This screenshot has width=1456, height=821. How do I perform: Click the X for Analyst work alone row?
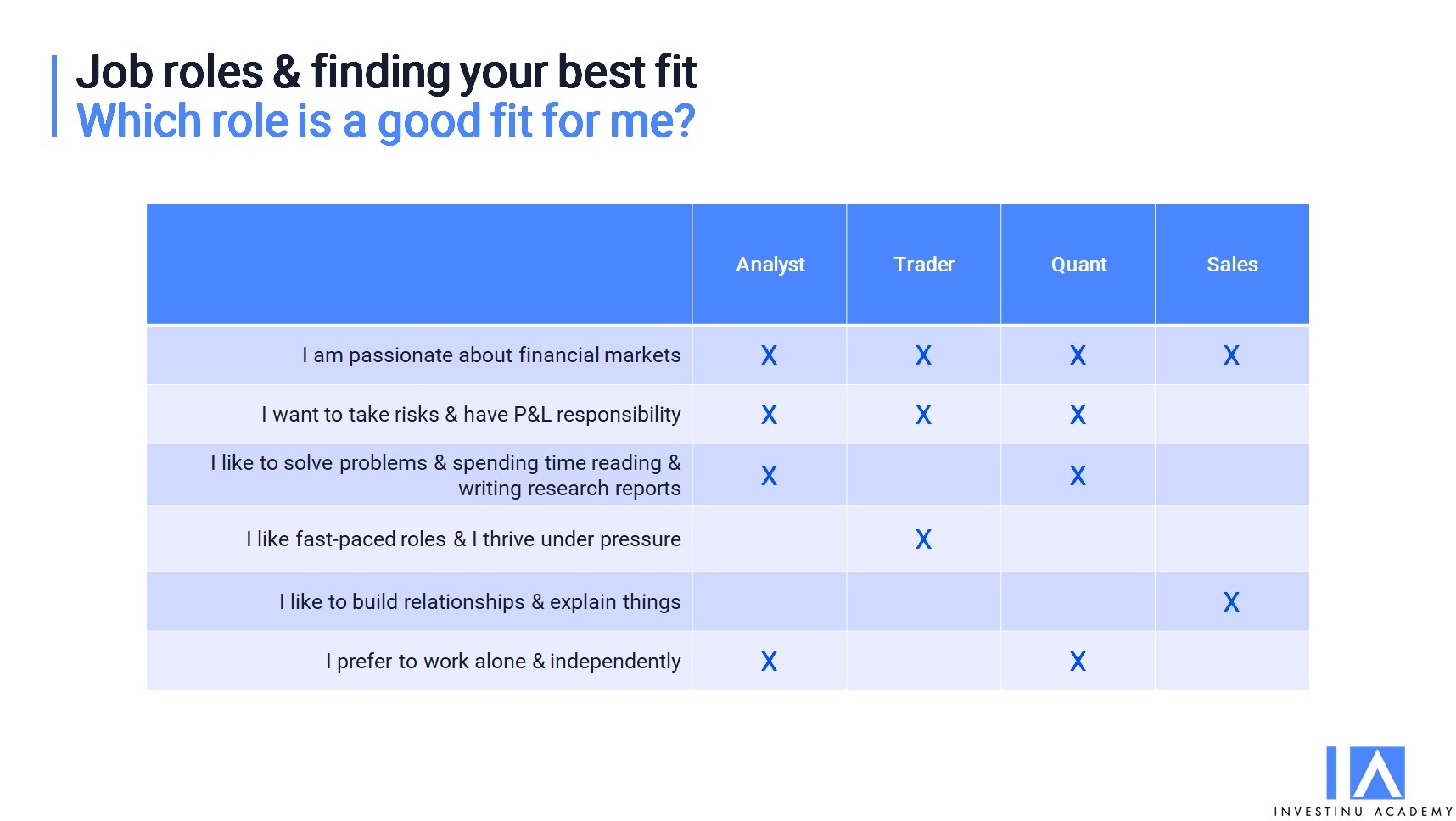tap(769, 662)
